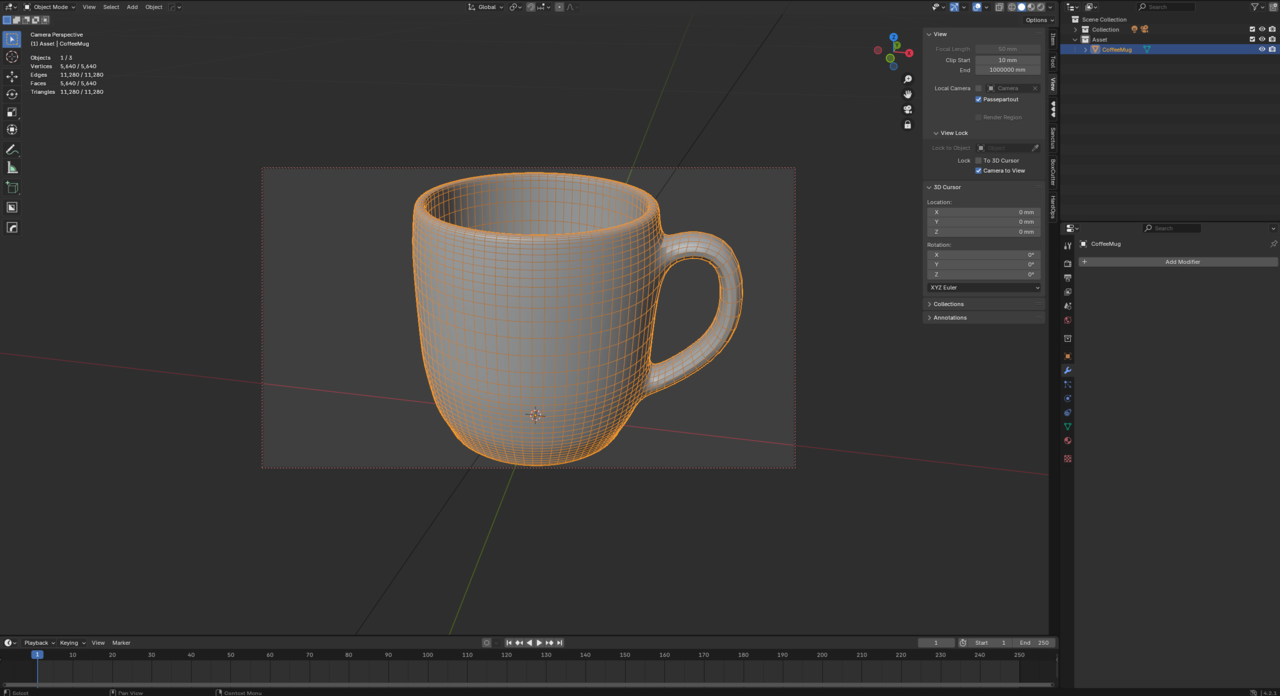Screen dimensions: 1280x696
Task: Open the Render Properties tab
Action: (1067, 262)
